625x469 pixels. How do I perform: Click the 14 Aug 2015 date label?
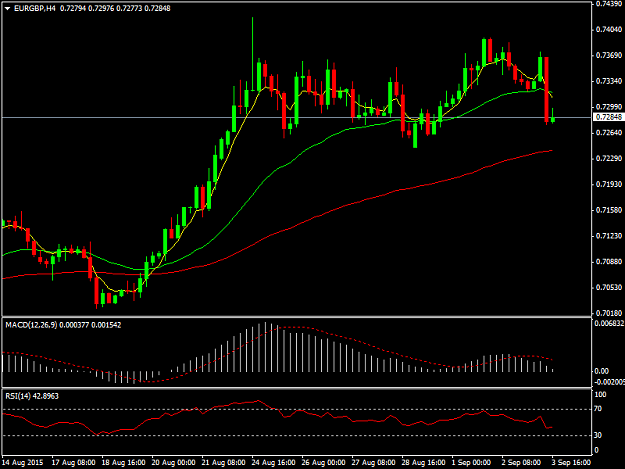click(x=22, y=463)
